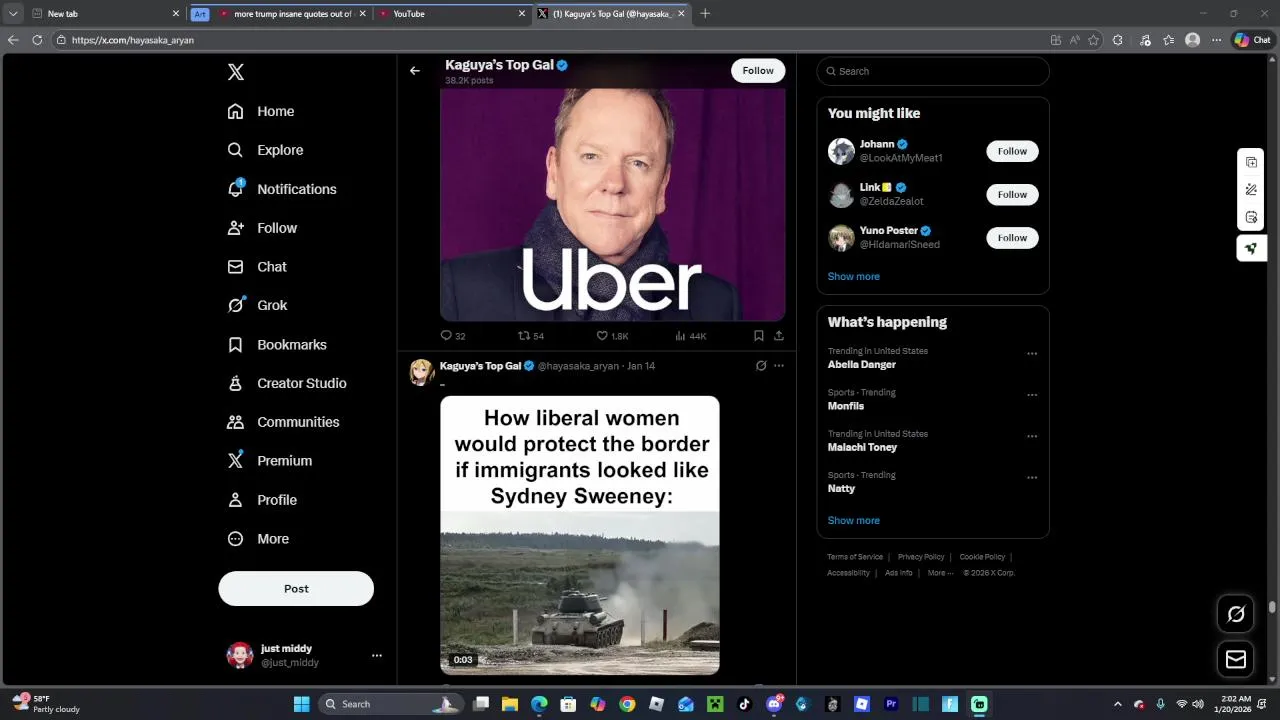Open Natty trend options
1280x720 pixels.
1032,477
